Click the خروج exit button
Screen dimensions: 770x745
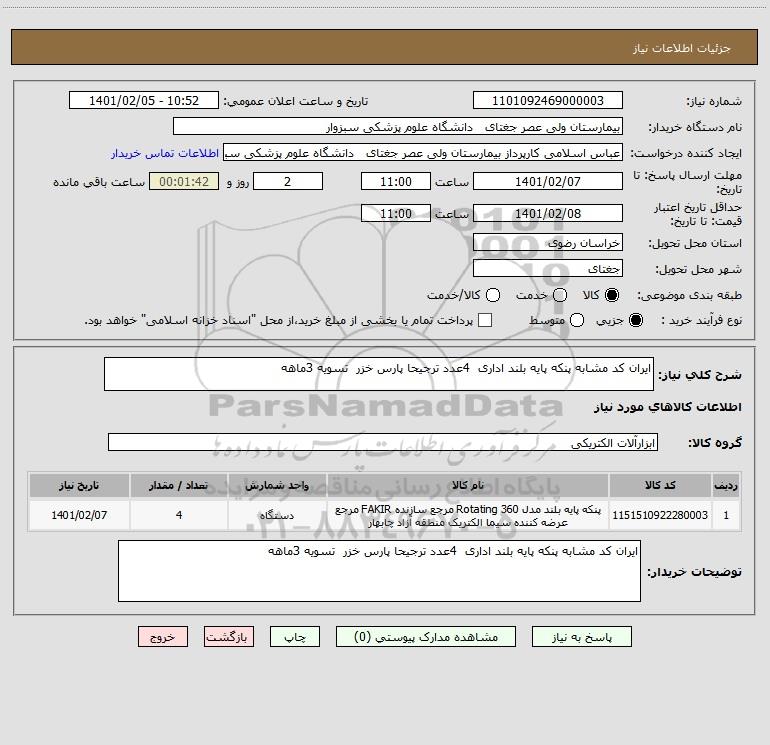[163, 637]
